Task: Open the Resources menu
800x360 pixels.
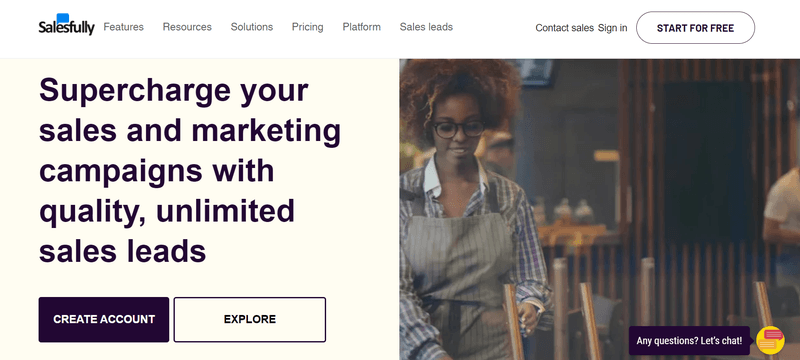Action: 187,27
